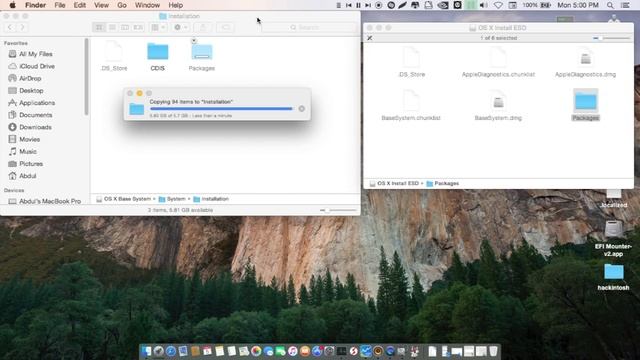Select Packages folder in Installation window

(202, 56)
